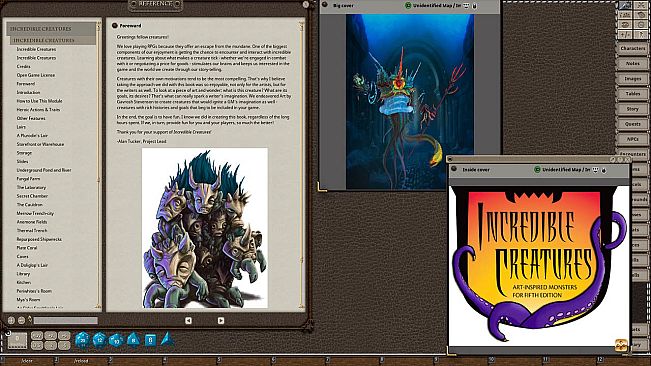Click the Reference index scrollbar
The width and height of the screenshot is (651, 366).
pyautogui.click(x=99, y=165)
